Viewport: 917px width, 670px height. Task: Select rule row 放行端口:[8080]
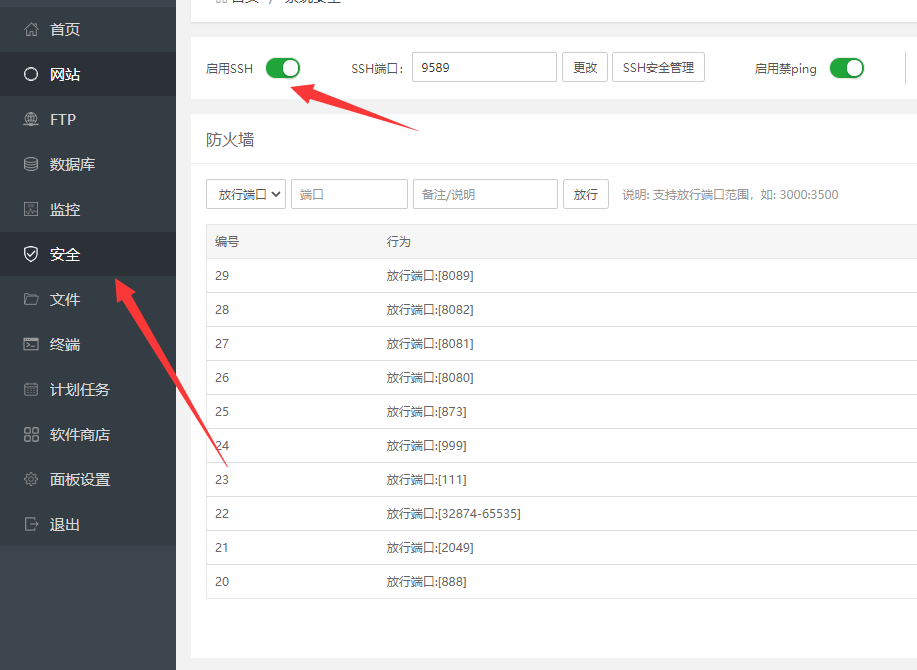tap(561, 378)
